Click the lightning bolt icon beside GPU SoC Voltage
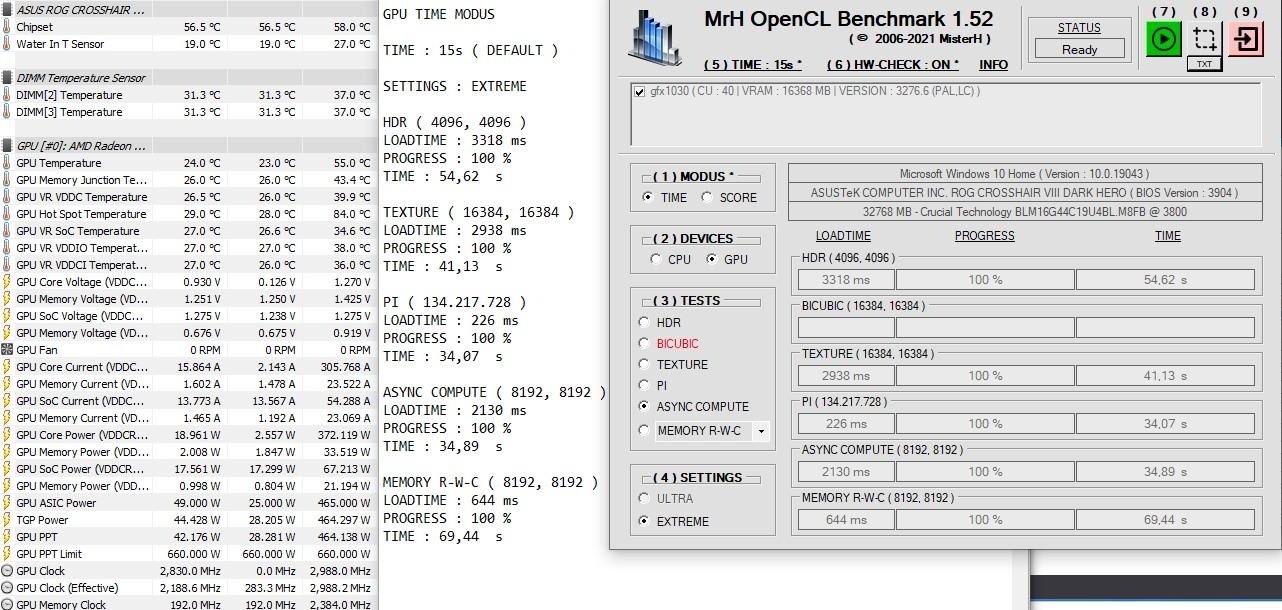Image resolution: width=1282 pixels, height=610 pixels. [x=7, y=316]
